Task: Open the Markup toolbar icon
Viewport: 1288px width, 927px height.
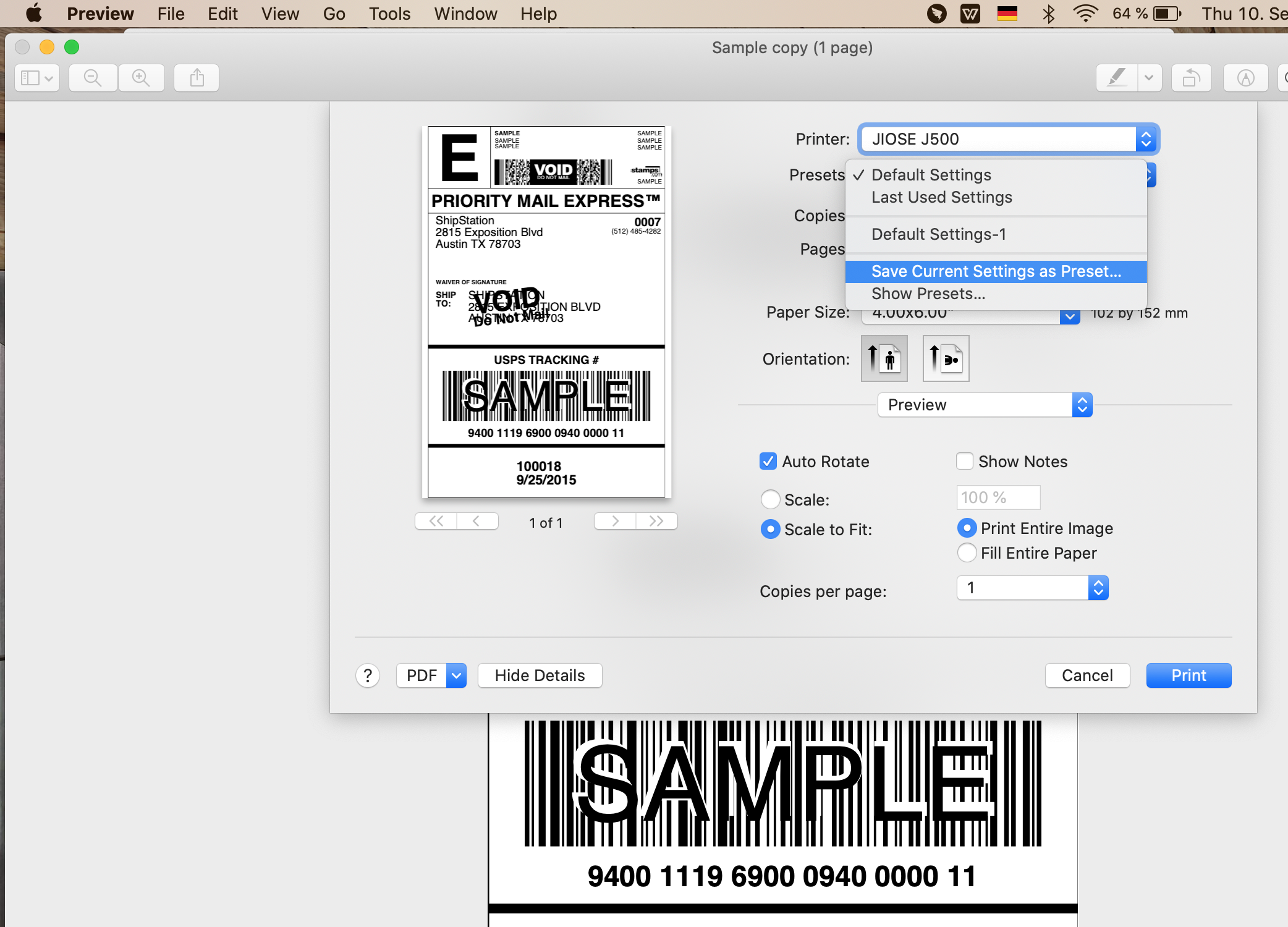Action: pos(1245,78)
